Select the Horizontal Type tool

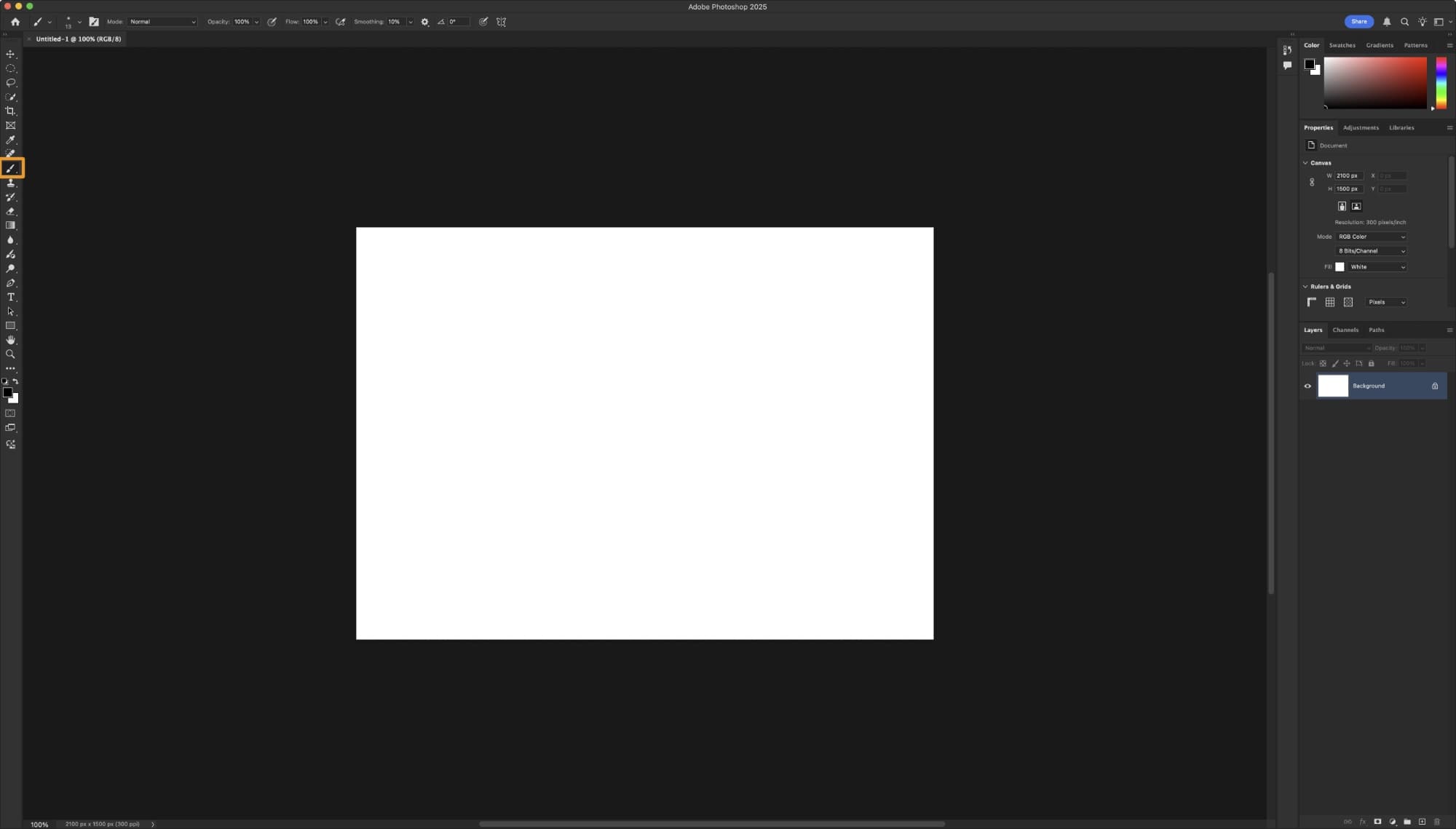tap(10, 297)
